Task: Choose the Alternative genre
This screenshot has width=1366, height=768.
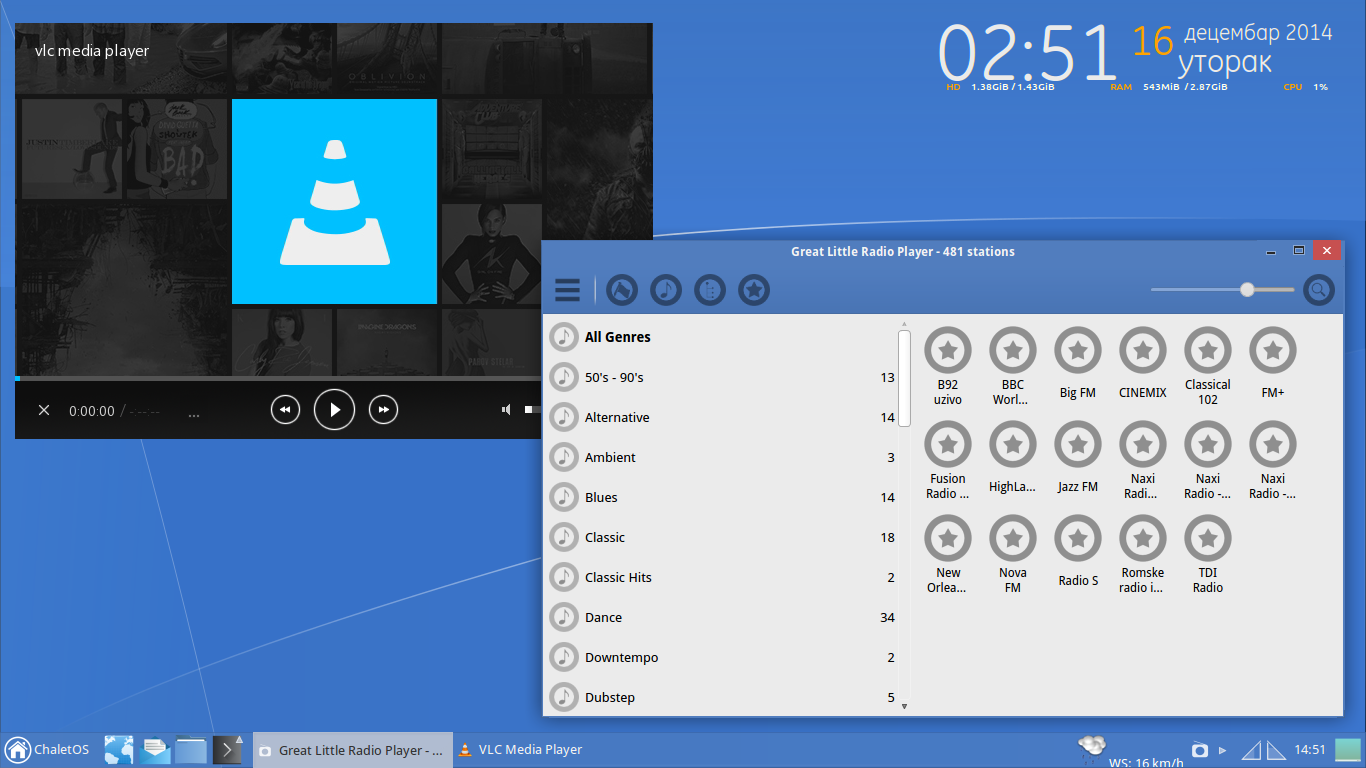Action: pos(721,417)
